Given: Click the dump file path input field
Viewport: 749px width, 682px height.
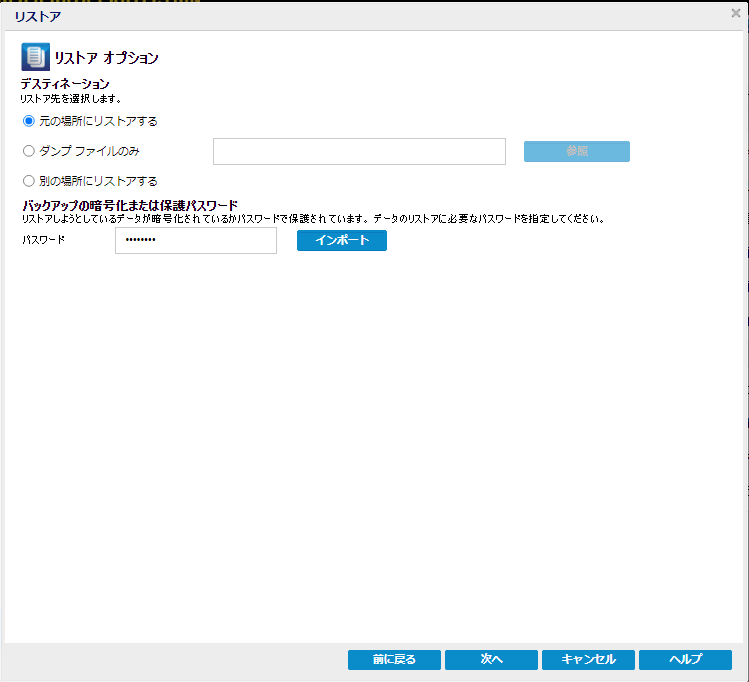Looking at the screenshot, I should tap(359, 151).
